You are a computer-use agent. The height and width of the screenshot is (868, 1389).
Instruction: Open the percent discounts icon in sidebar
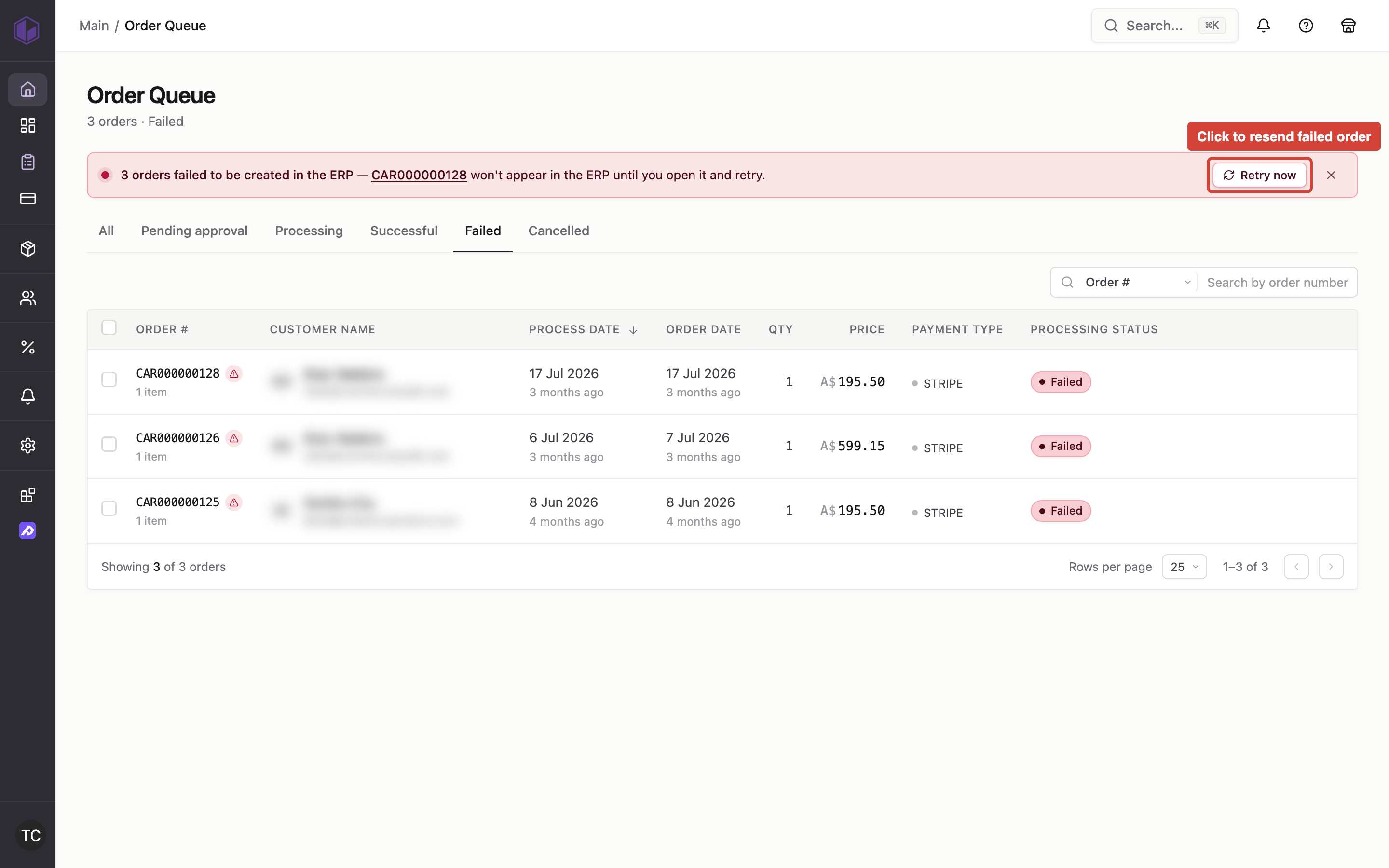(x=27, y=347)
